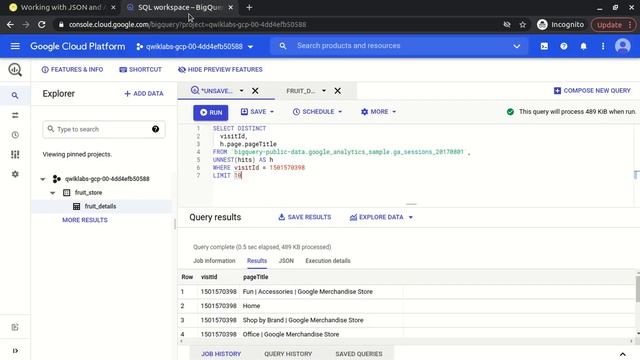Switch to the JSON results tab
This screenshot has height=360, width=640.
(286, 261)
